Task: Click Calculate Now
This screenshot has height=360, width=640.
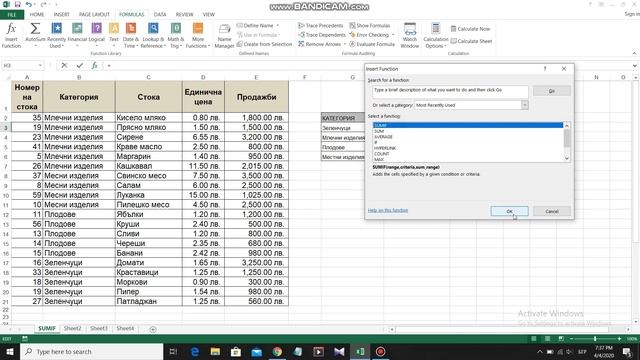Action: coord(470,29)
